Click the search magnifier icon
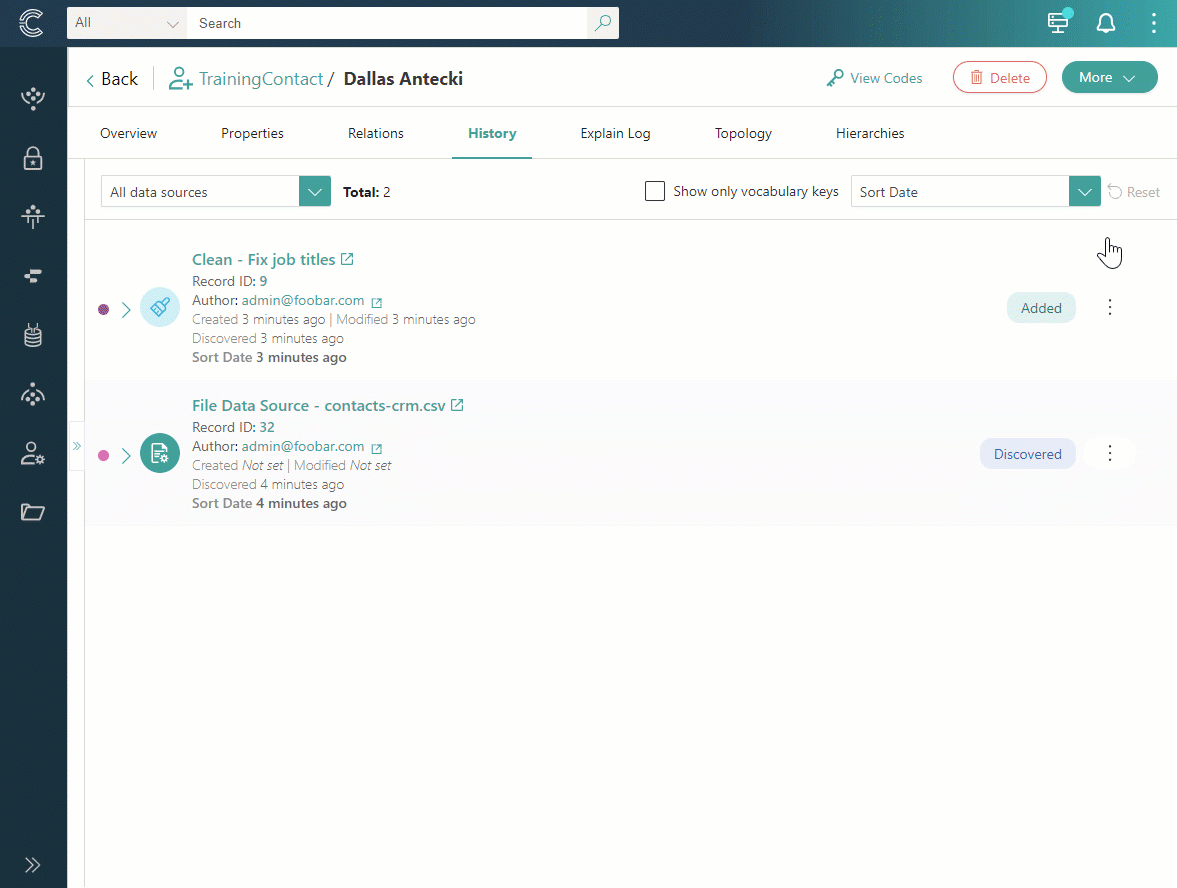 [x=602, y=23]
